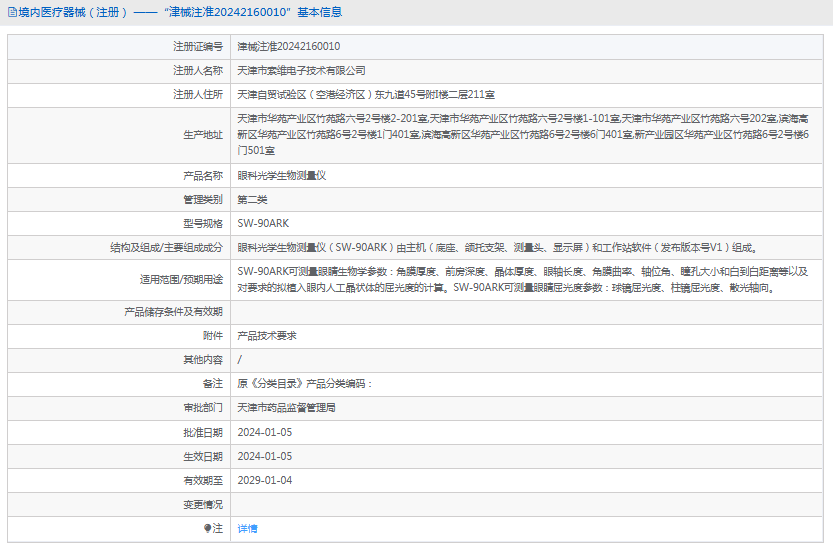Click approving department 天津市药品监督管理局
The height and width of the screenshot is (545, 833).
click(x=286, y=408)
